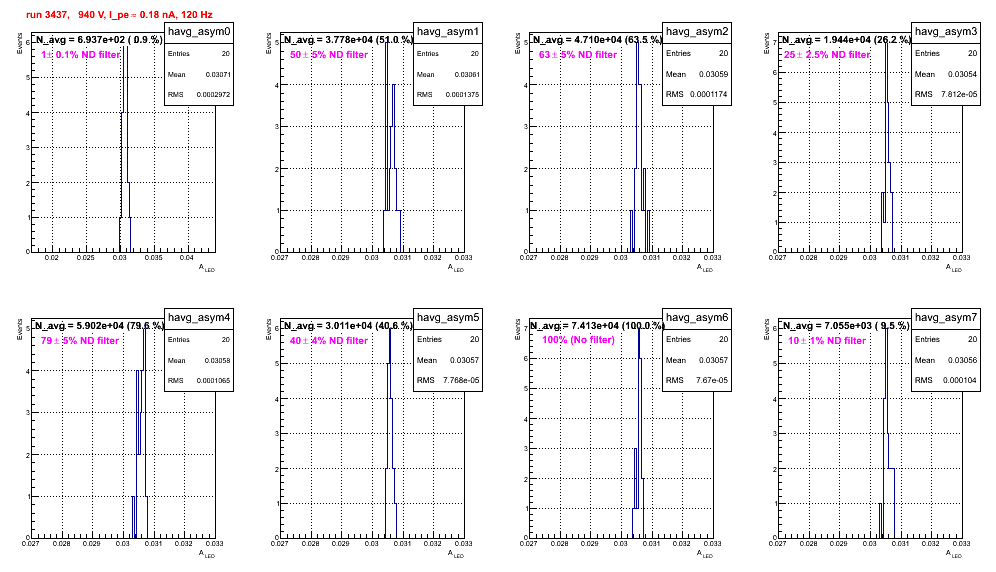Select the havg_asym5 stats box title
996x572 pixels.
448,317
